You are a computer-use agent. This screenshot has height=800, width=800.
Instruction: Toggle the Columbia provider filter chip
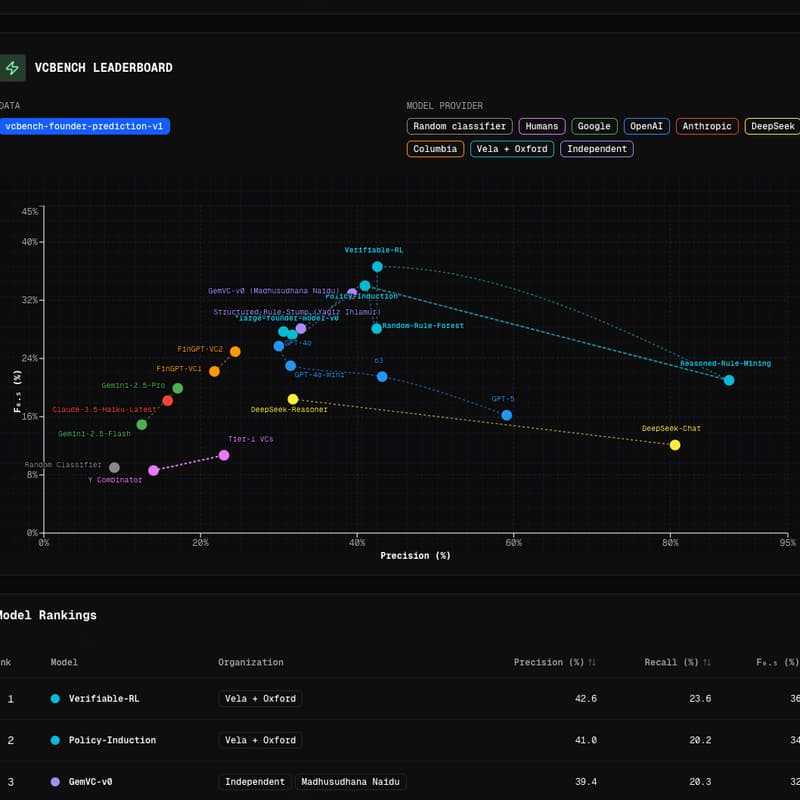point(435,149)
